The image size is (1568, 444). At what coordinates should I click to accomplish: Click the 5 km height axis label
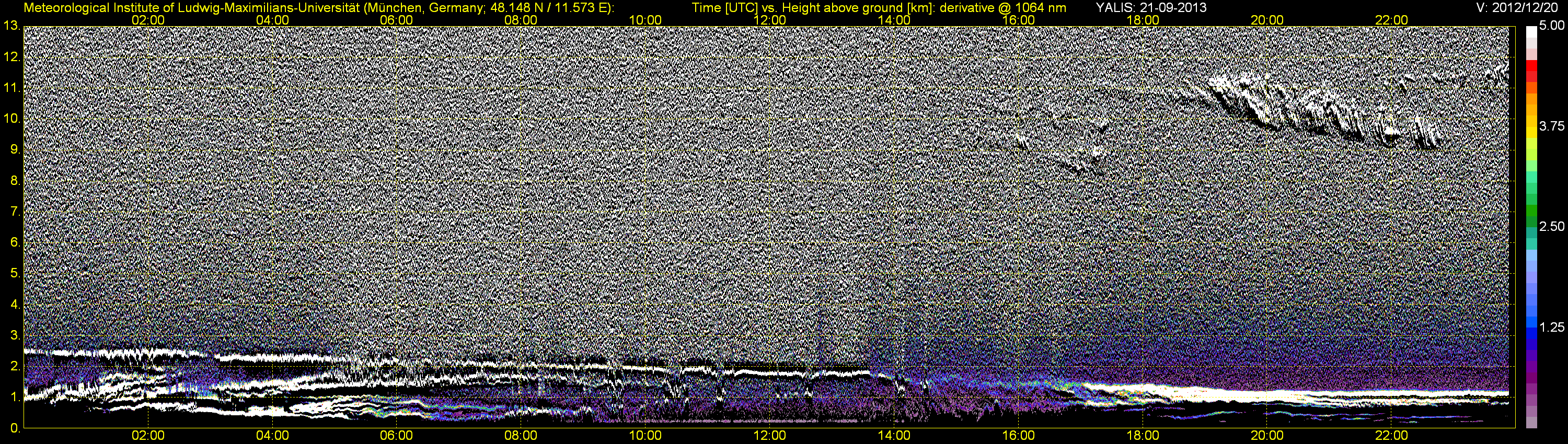coord(15,274)
